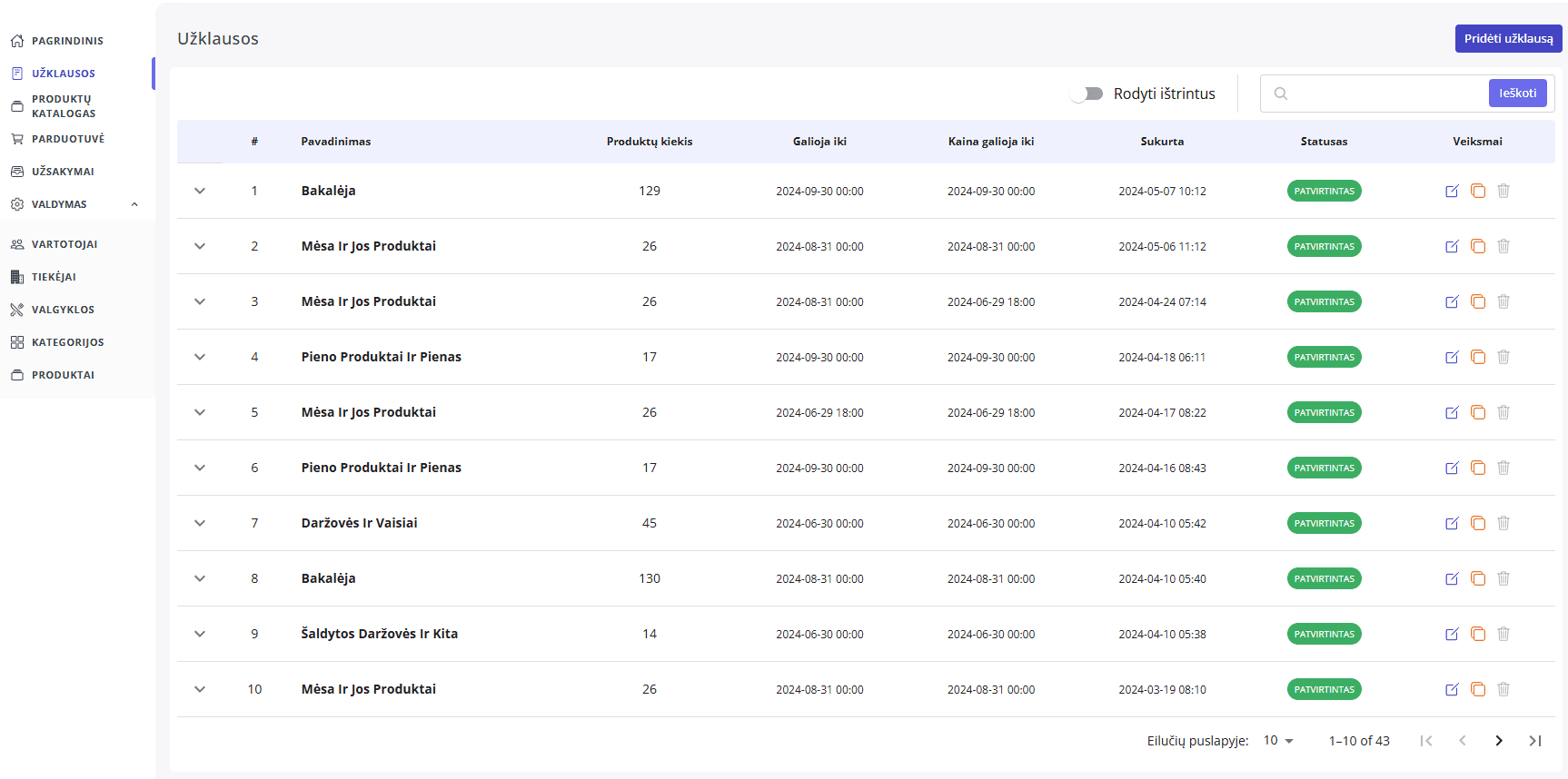Go to next page of results
This screenshot has height=779, width=1568.
[1499, 741]
